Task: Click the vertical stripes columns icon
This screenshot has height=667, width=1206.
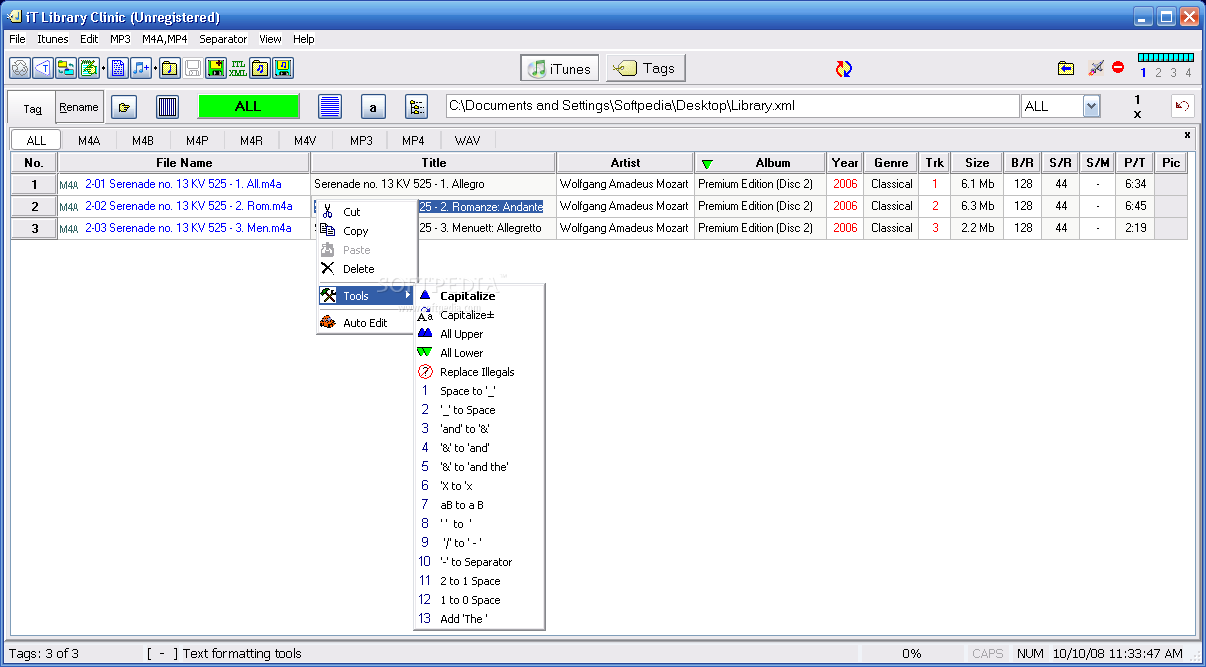Action: coord(168,107)
